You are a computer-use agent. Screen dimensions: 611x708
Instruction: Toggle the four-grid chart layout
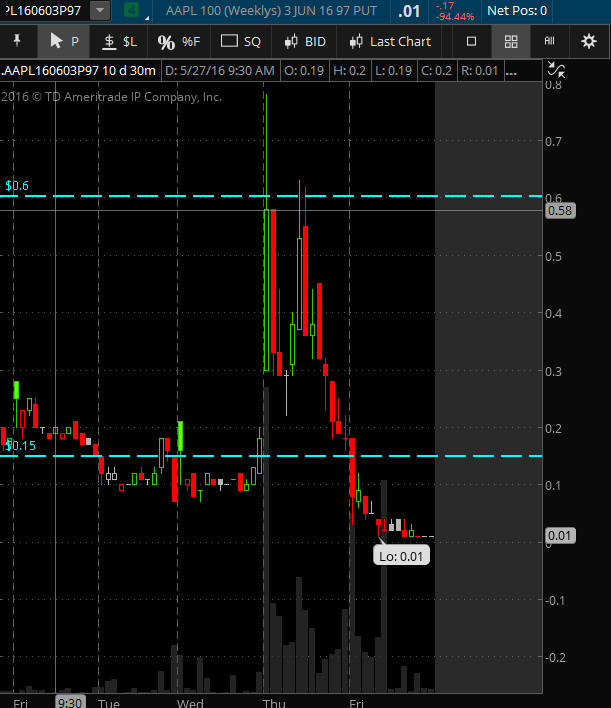(x=511, y=42)
